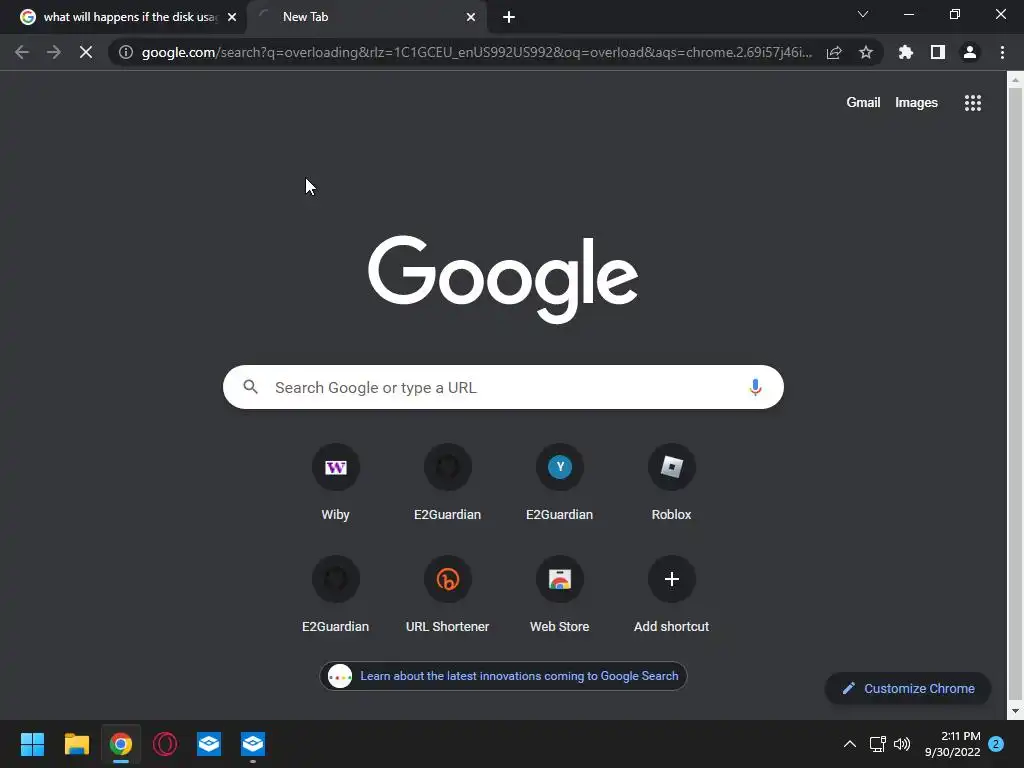This screenshot has width=1024, height=768.
Task: Stop loading the page with the X button
Action: (86, 52)
